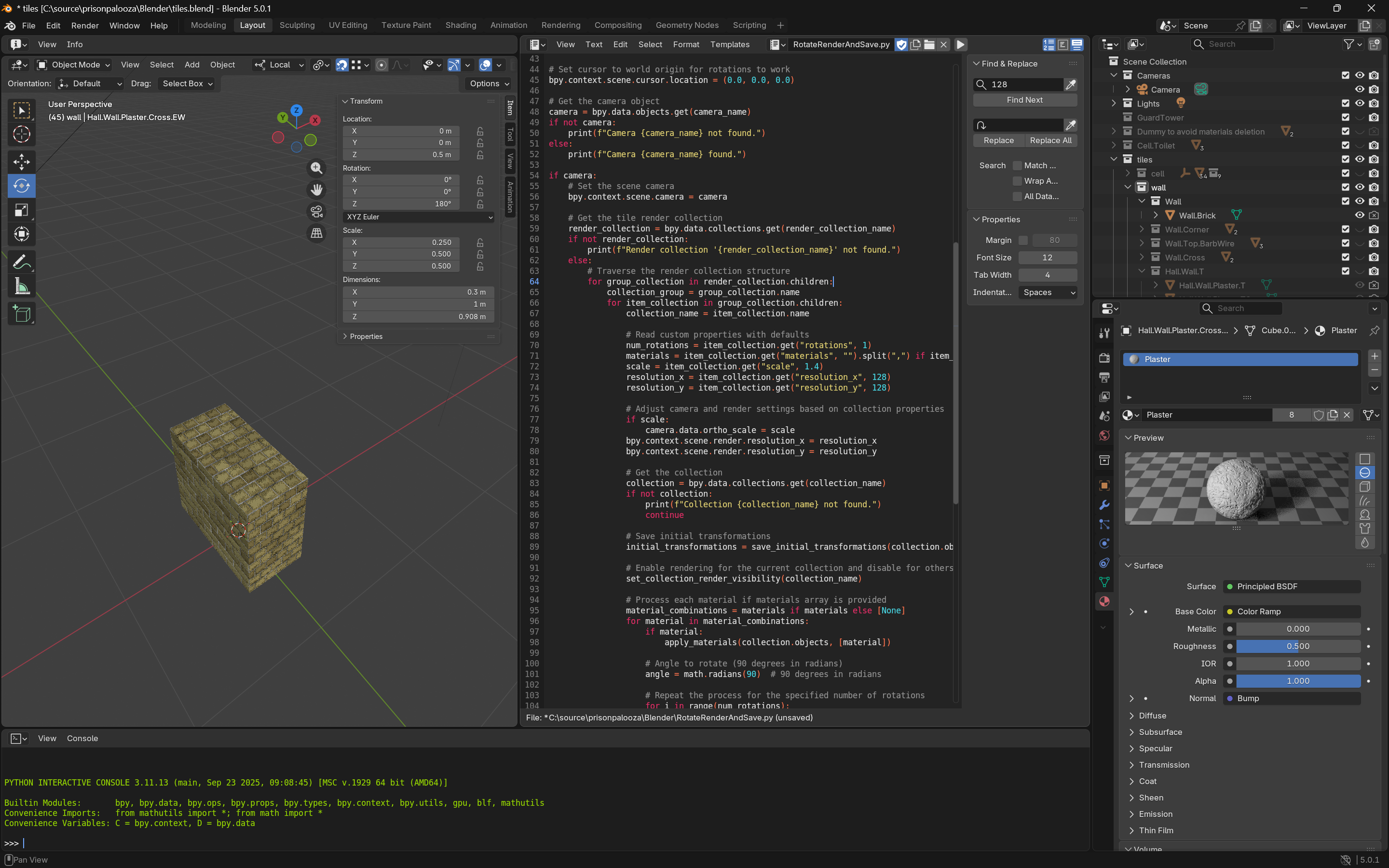Open the Modifiers wrench properties tab
The width and height of the screenshot is (1389, 868).
(x=1104, y=505)
